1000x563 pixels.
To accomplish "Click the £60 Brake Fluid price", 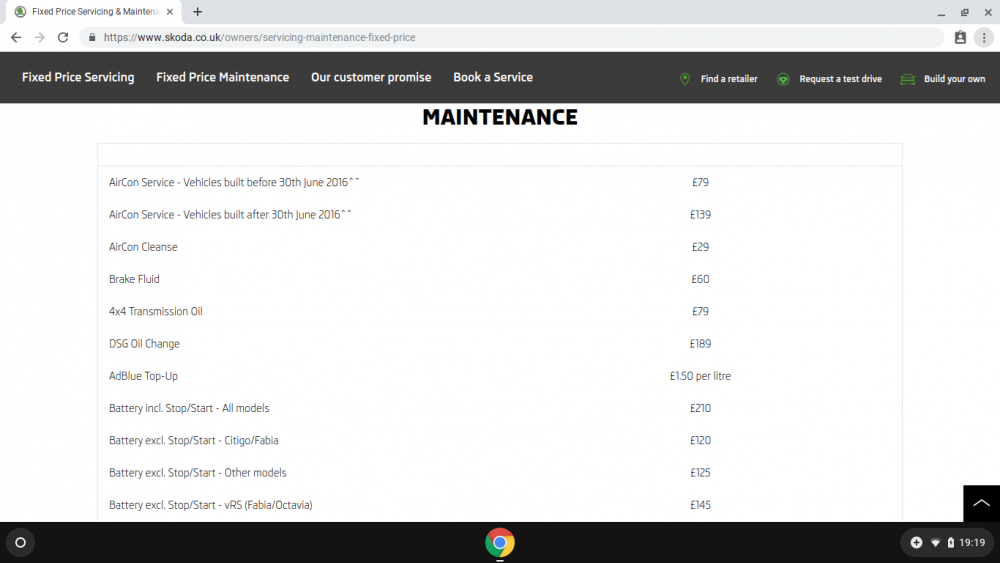I will [700, 279].
